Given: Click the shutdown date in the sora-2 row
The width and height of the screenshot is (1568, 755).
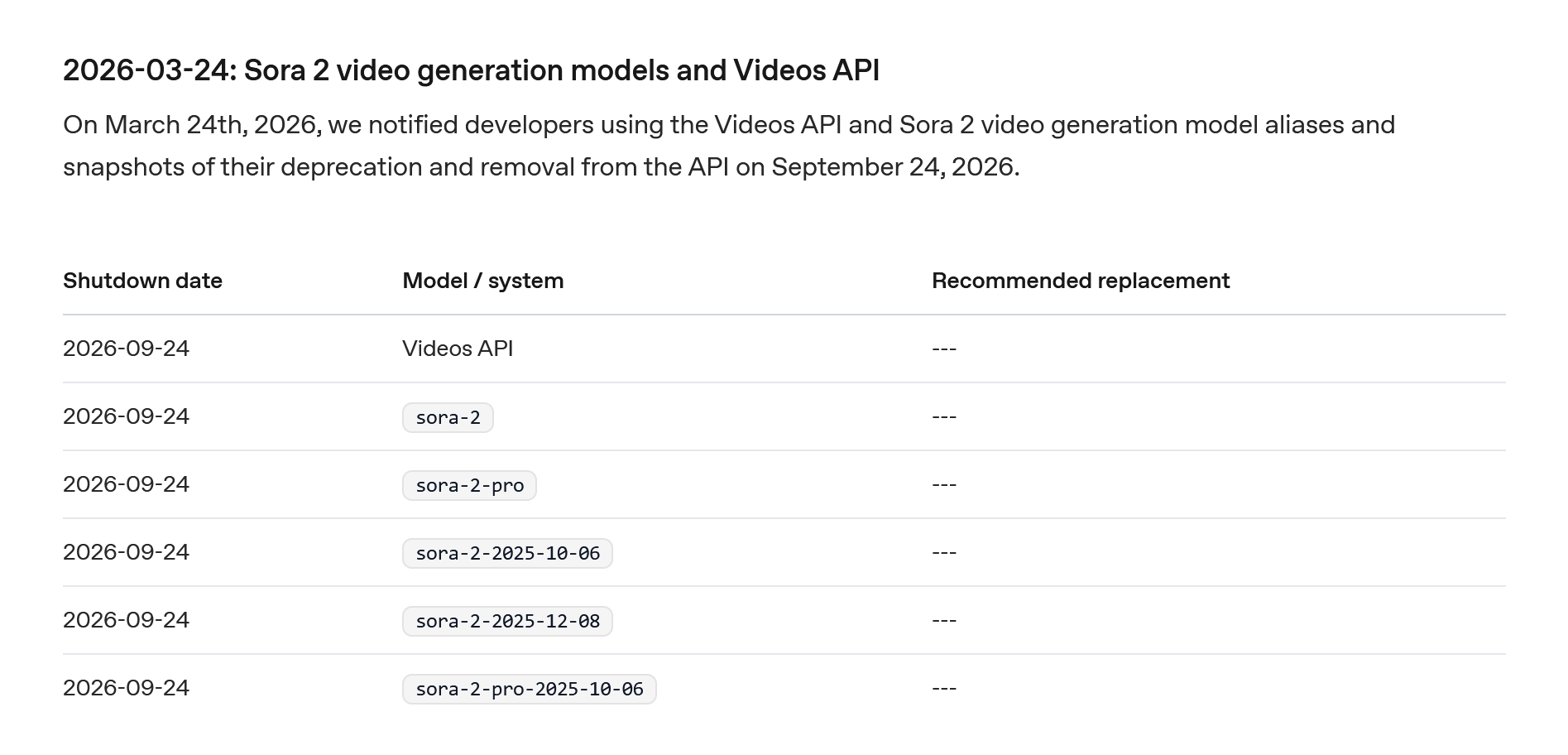Looking at the screenshot, I should click(126, 416).
